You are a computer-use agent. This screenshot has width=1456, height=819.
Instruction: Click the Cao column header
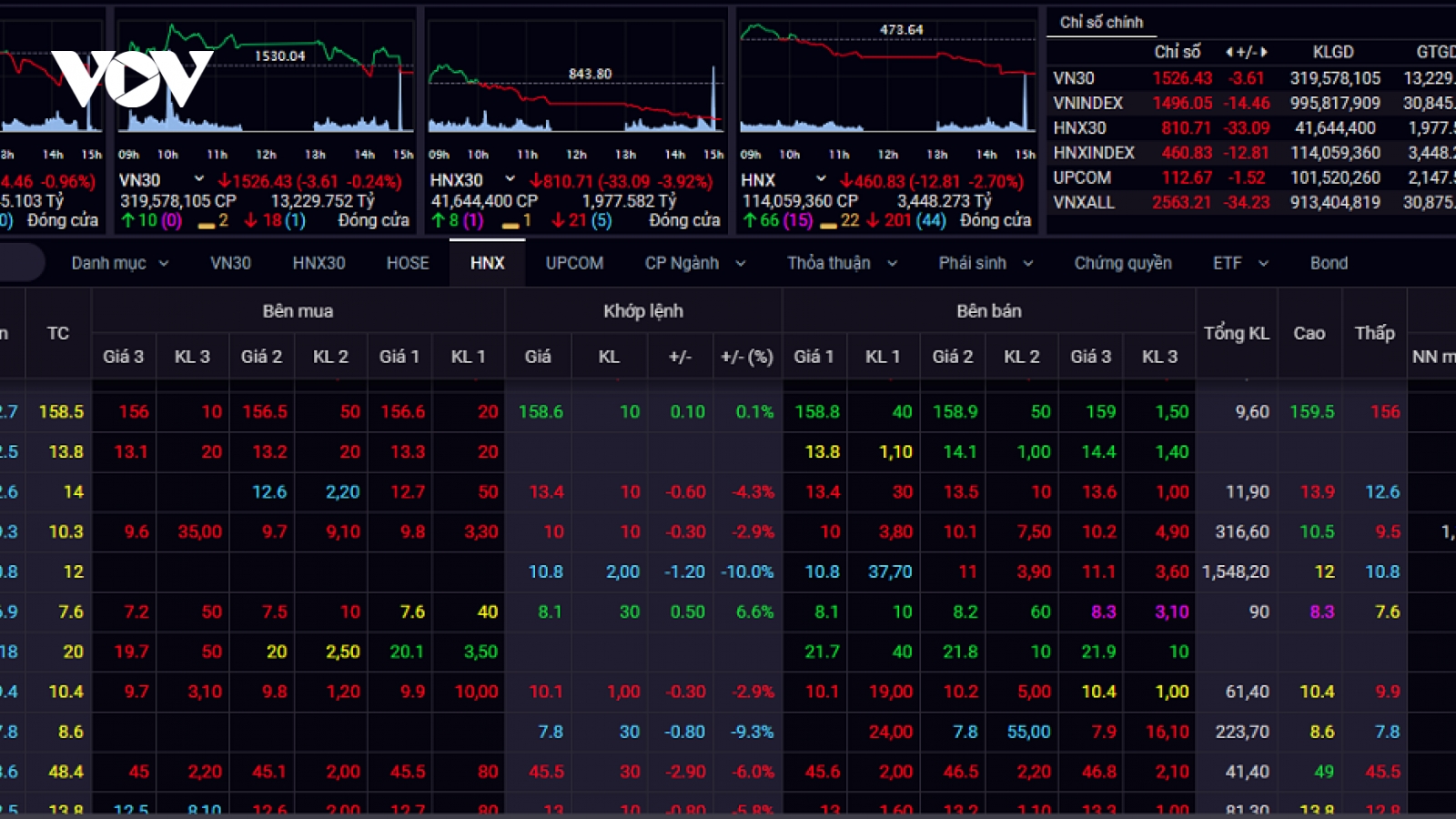pos(1309,333)
